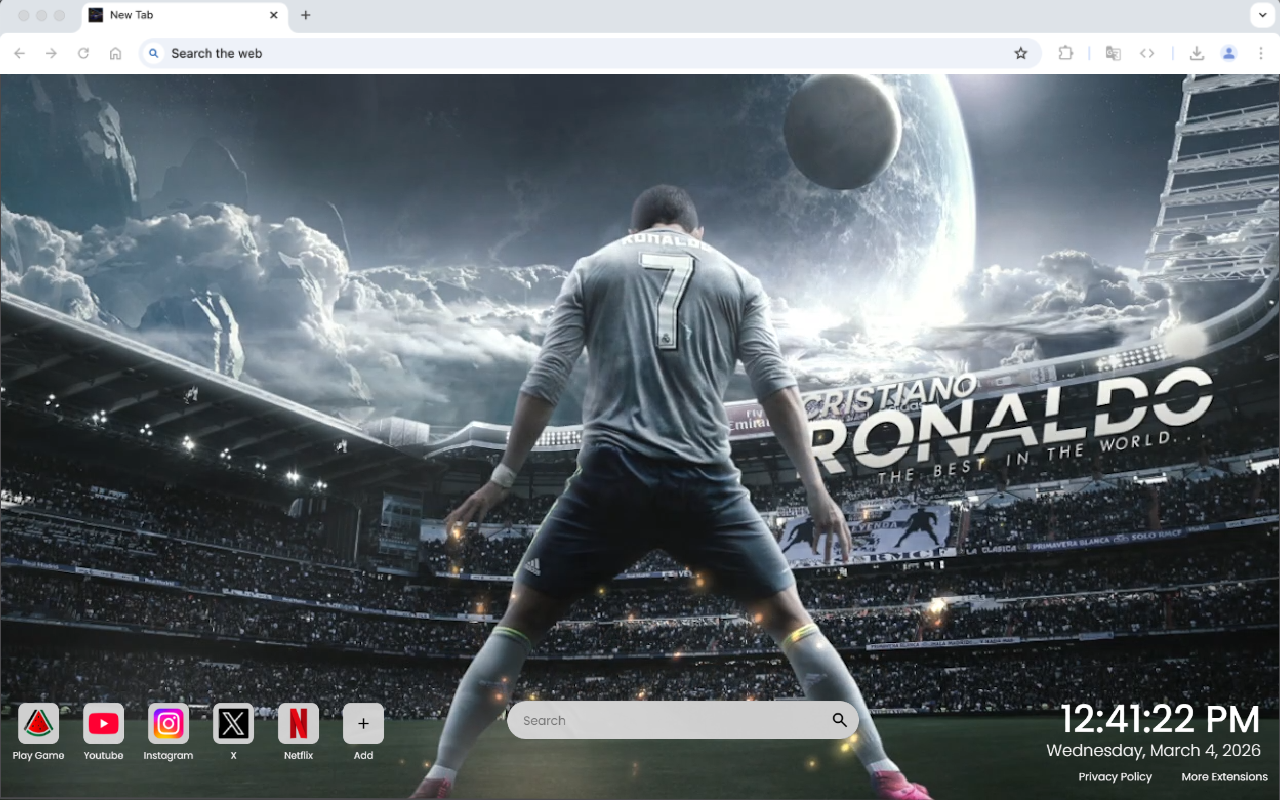Open the Privacy Policy link
Viewport: 1280px width, 800px height.
(x=1115, y=777)
